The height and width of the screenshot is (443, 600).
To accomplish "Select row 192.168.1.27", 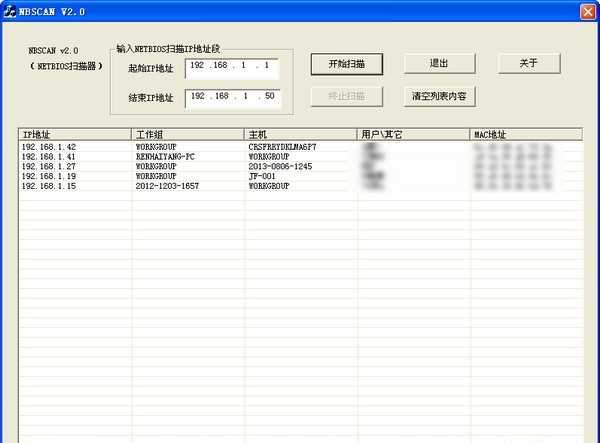I will click(301, 166).
